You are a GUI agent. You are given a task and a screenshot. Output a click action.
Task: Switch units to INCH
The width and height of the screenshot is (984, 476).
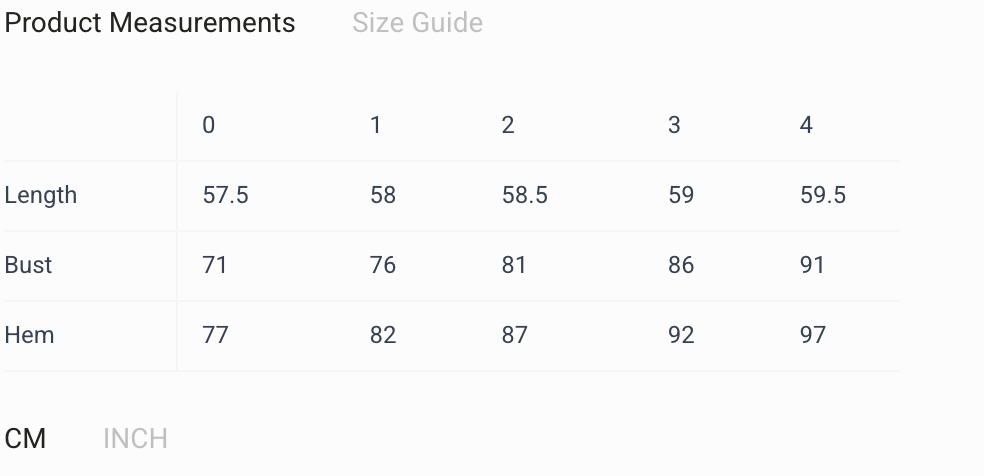tap(135, 438)
